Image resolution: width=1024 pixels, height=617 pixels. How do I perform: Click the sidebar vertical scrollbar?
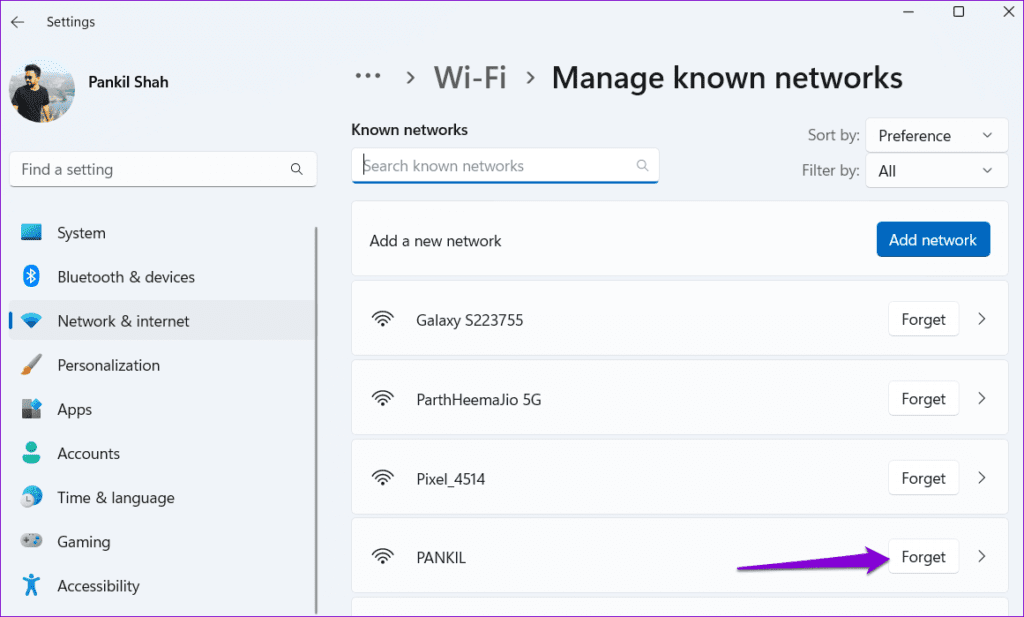[317, 418]
